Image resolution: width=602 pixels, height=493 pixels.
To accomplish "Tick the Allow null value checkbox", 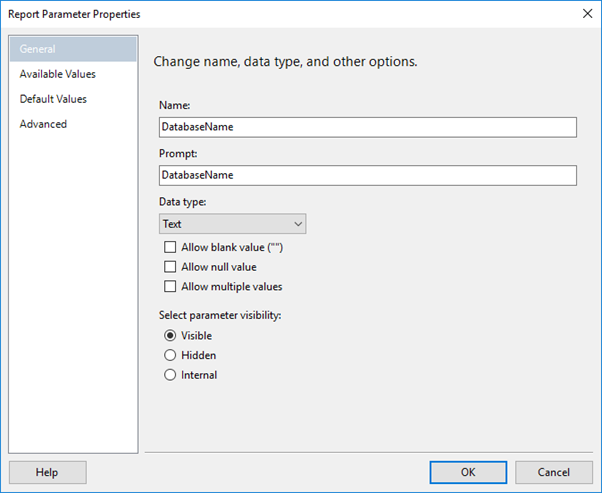I will [170, 266].
